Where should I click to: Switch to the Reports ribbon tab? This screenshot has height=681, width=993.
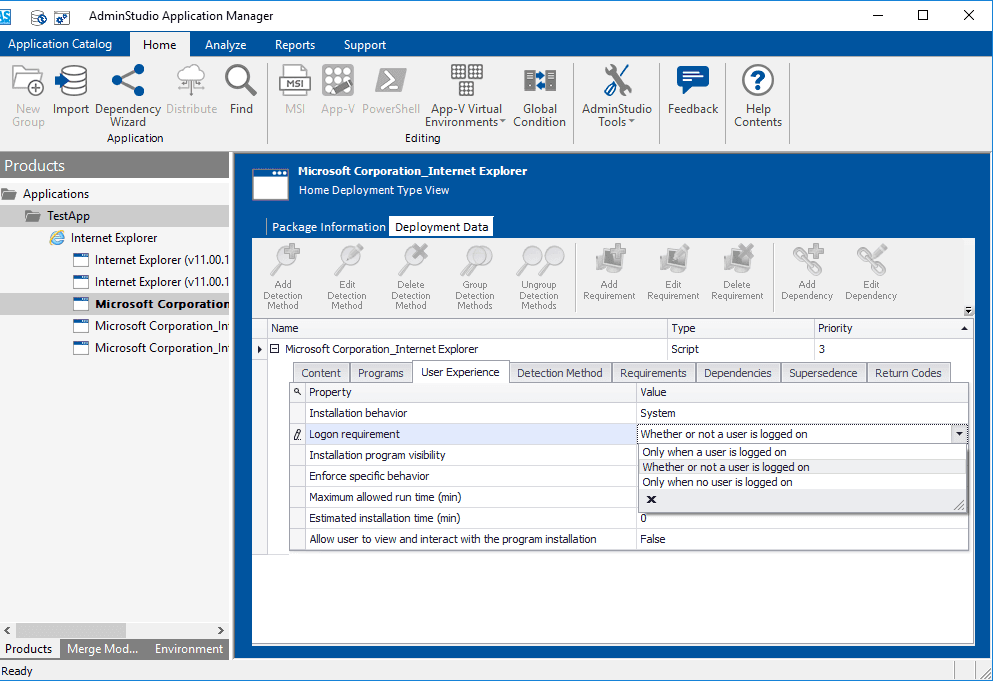[x=294, y=44]
